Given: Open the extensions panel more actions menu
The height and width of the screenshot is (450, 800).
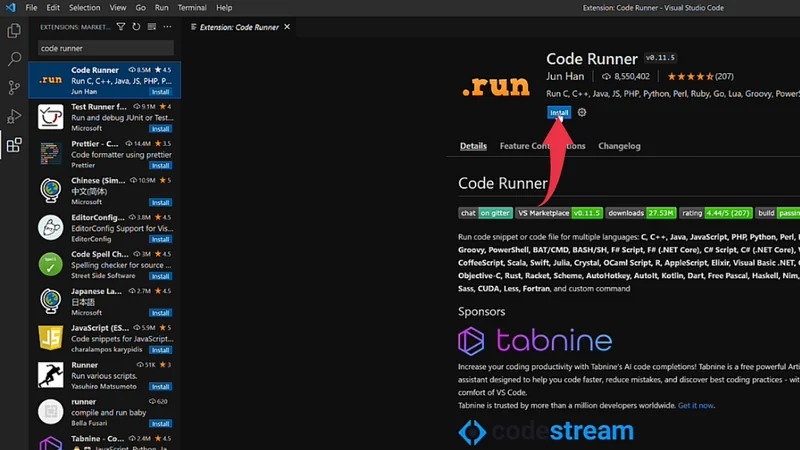Looking at the screenshot, I should click(x=165, y=27).
